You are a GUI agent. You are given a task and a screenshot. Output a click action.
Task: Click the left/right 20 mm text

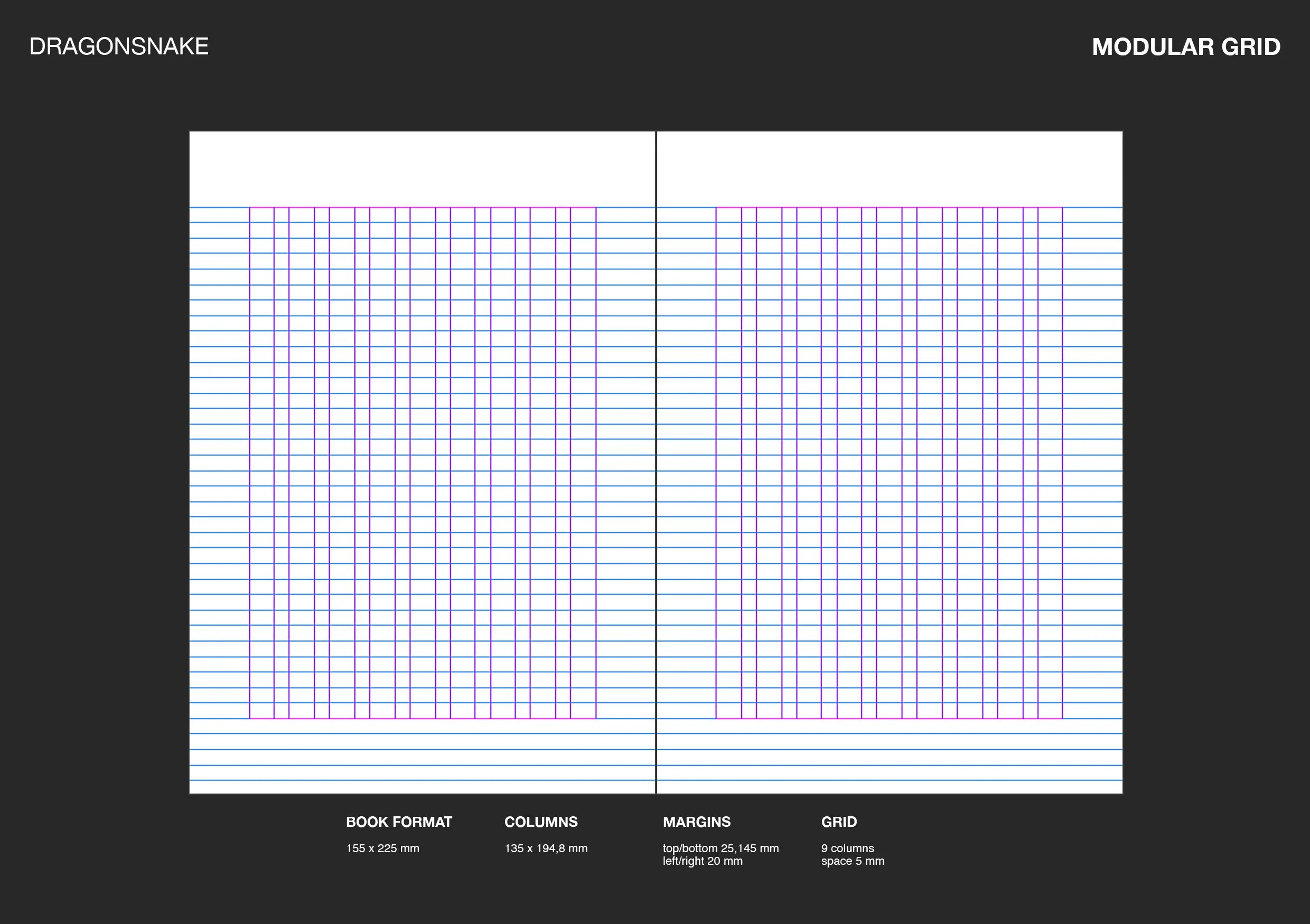click(703, 861)
